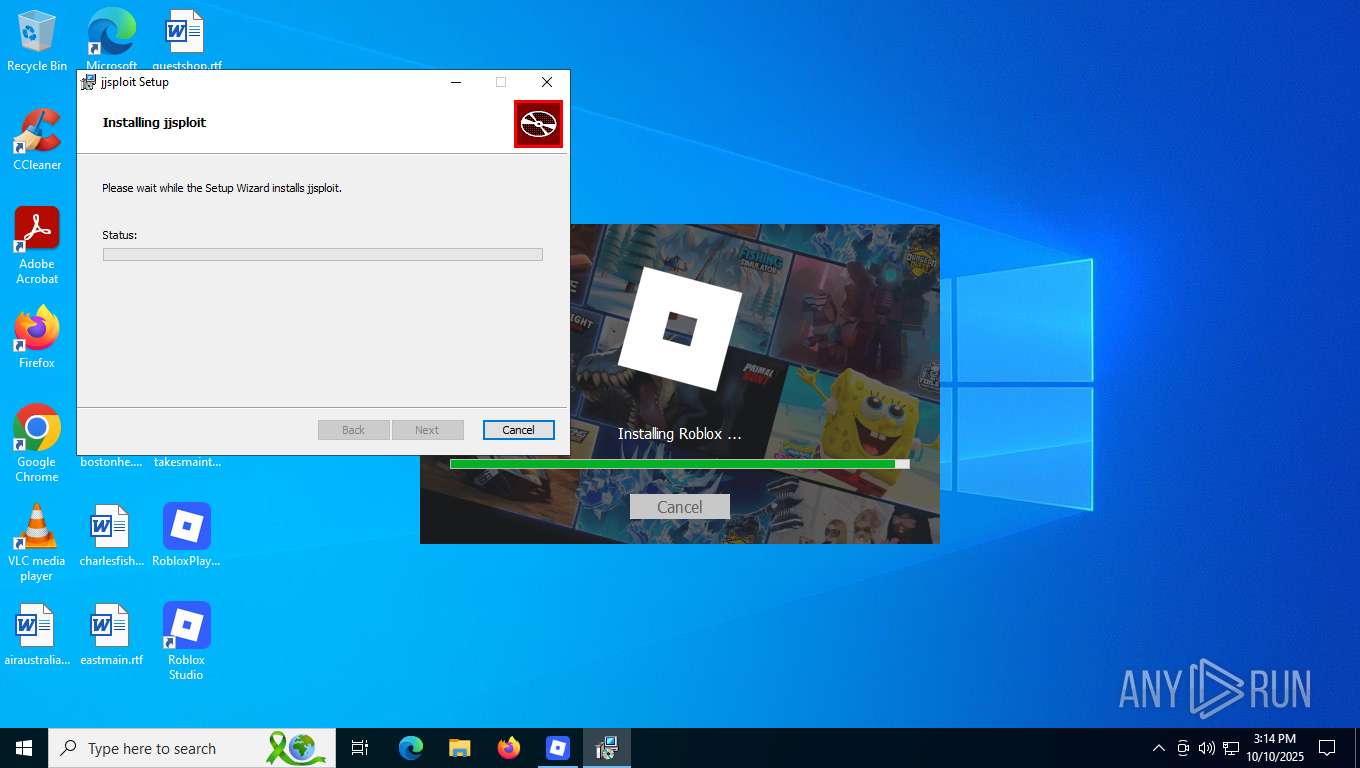Show hidden system tray icons
The height and width of the screenshot is (768, 1360).
[1159, 748]
